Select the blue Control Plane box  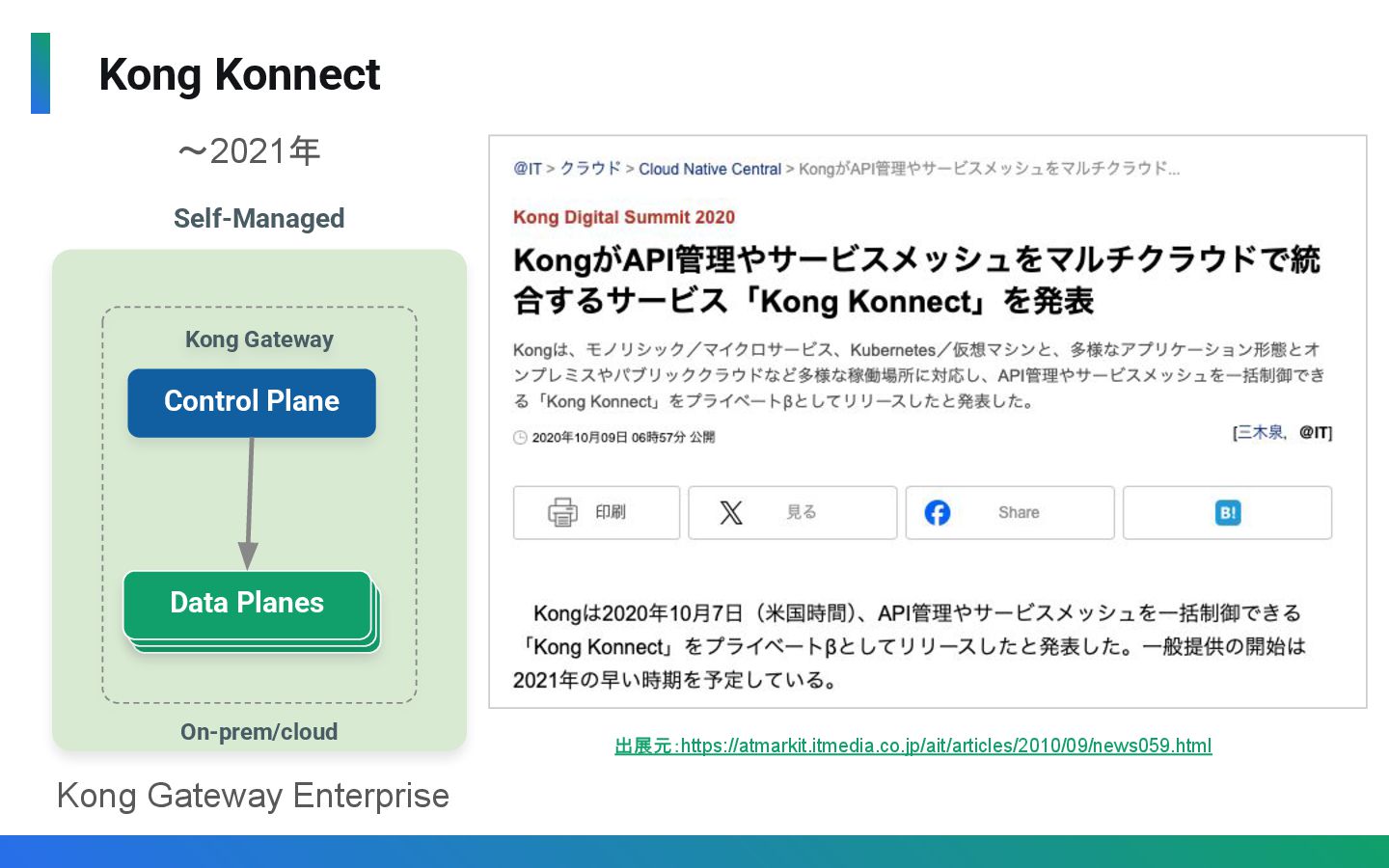[252, 402]
